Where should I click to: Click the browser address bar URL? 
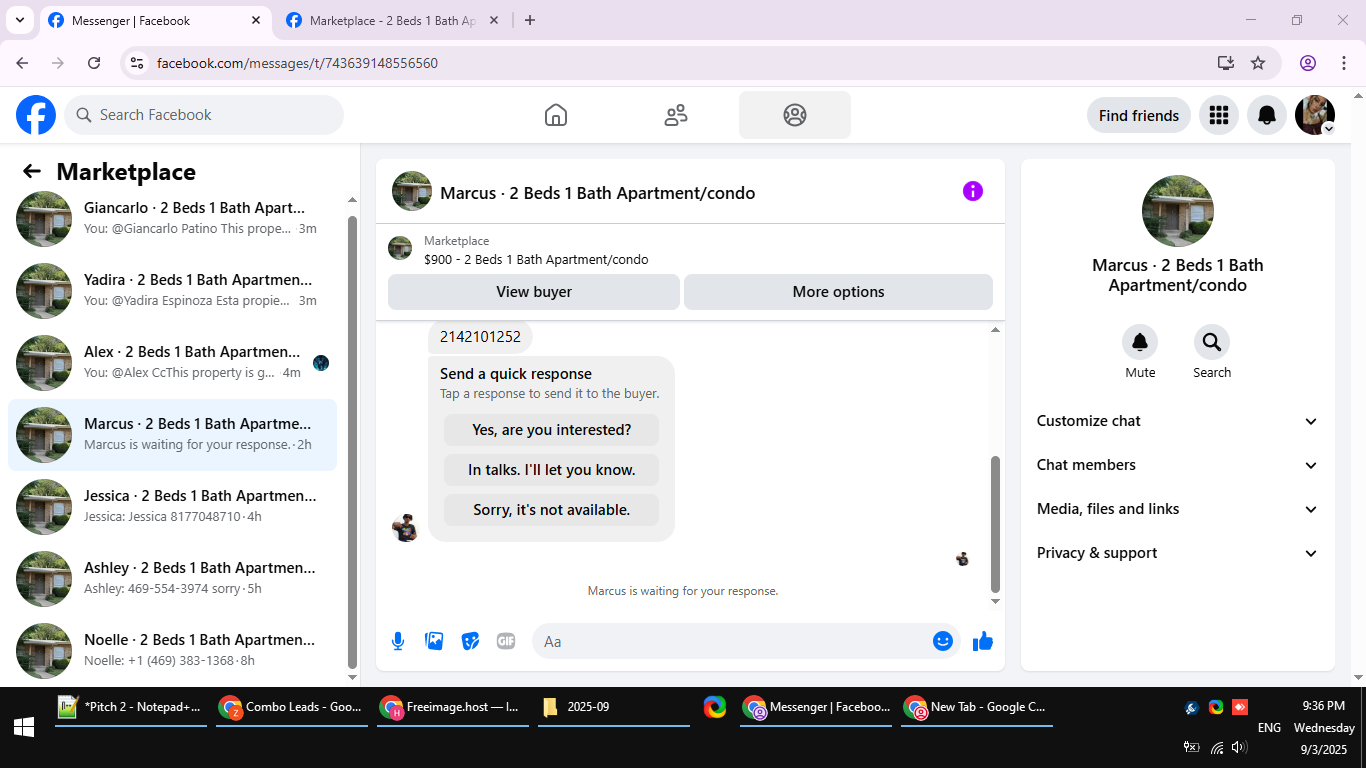click(297, 63)
